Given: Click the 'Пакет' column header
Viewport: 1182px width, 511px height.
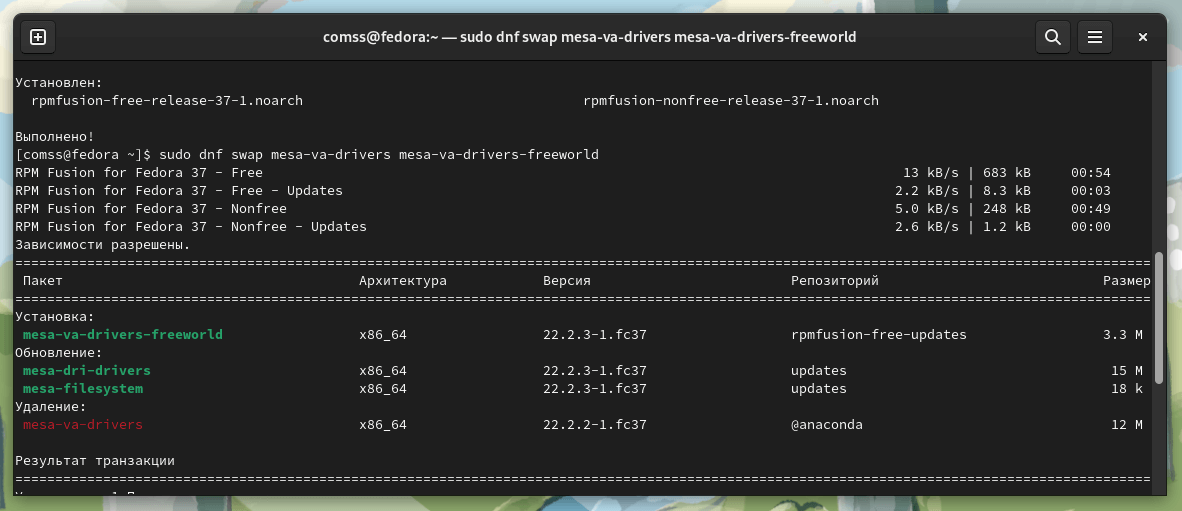Looking at the screenshot, I should point(43,281).
